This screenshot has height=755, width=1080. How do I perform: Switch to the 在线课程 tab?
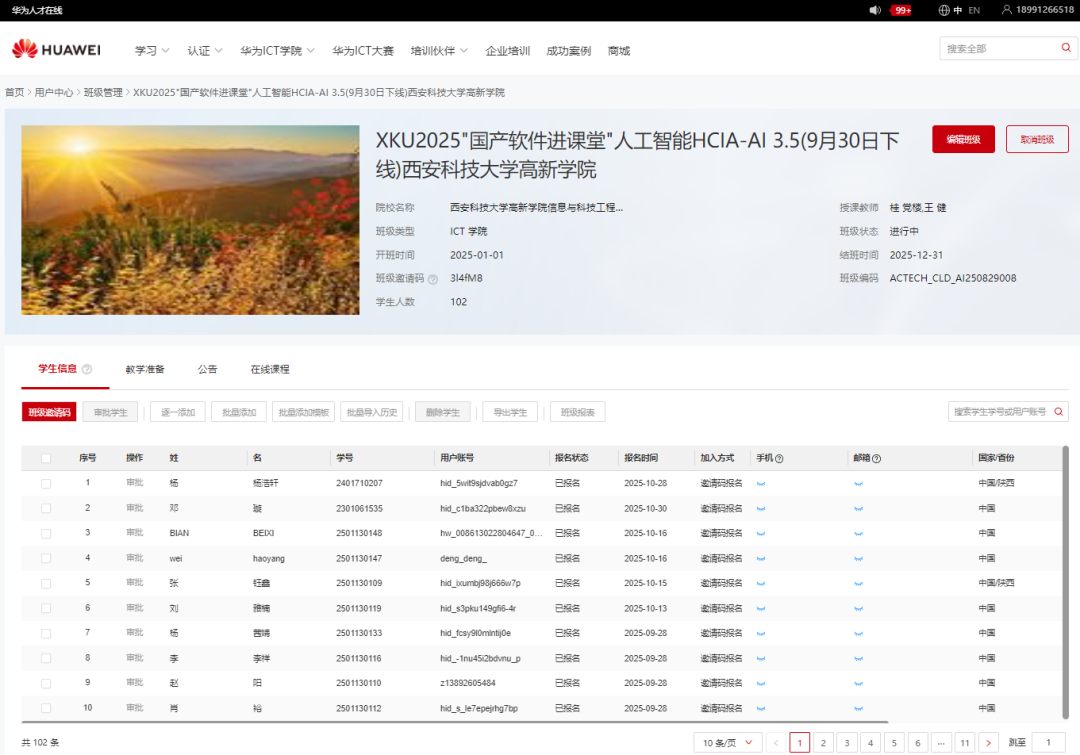pyautogui.click(x=270, y=369)
